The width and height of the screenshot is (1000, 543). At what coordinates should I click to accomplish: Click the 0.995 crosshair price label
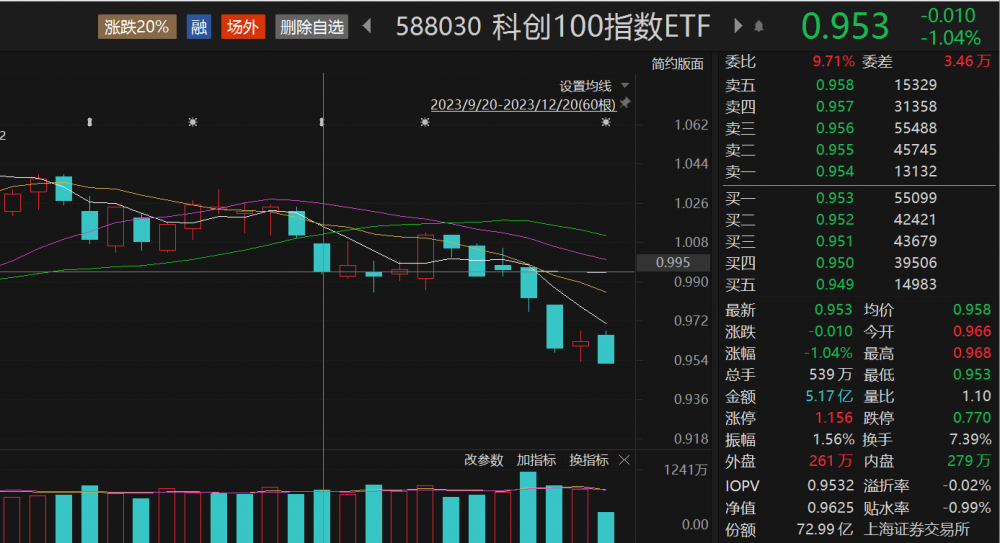coord(673,262)
